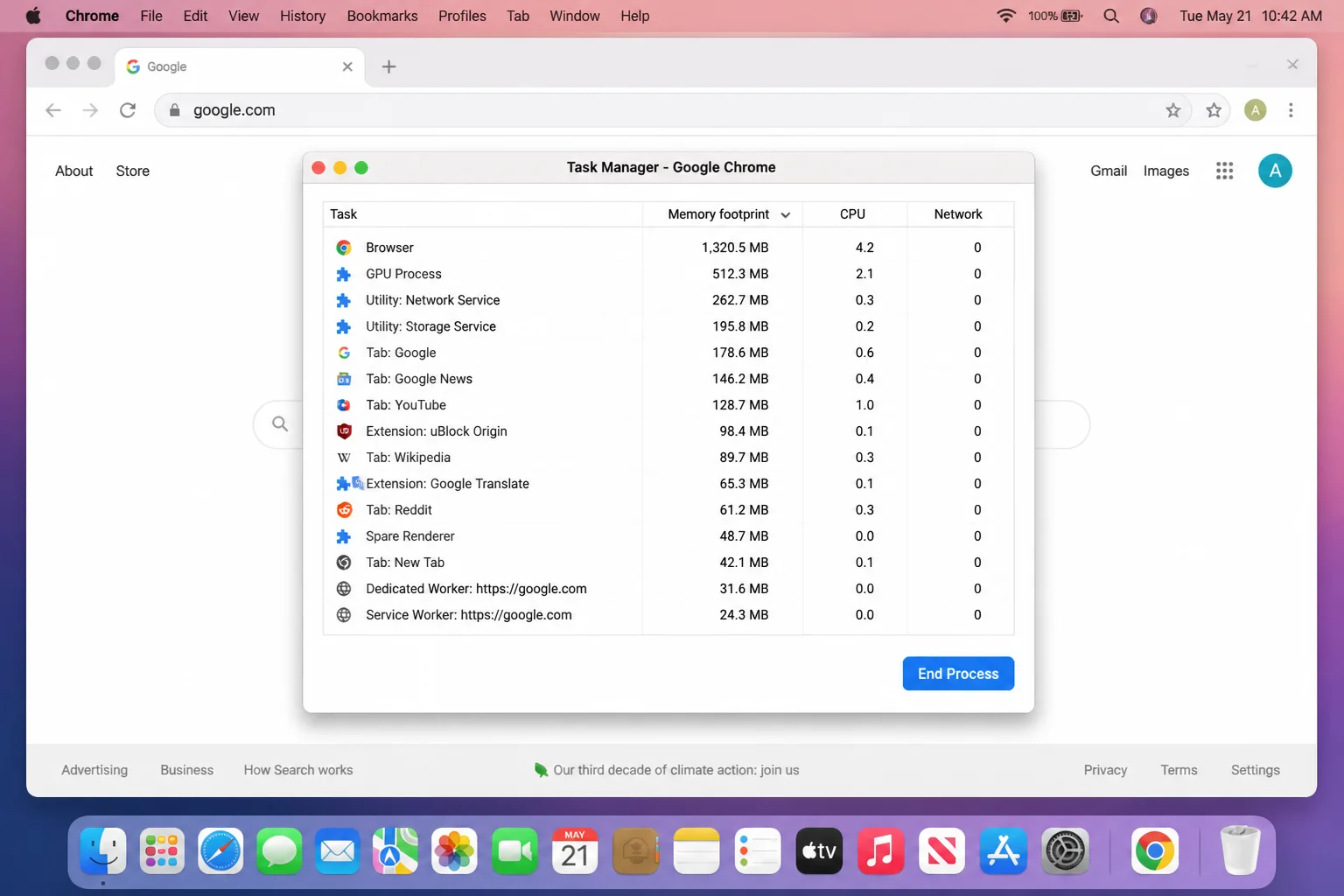Sort by Memory footprint column chevron

(786, 215)
